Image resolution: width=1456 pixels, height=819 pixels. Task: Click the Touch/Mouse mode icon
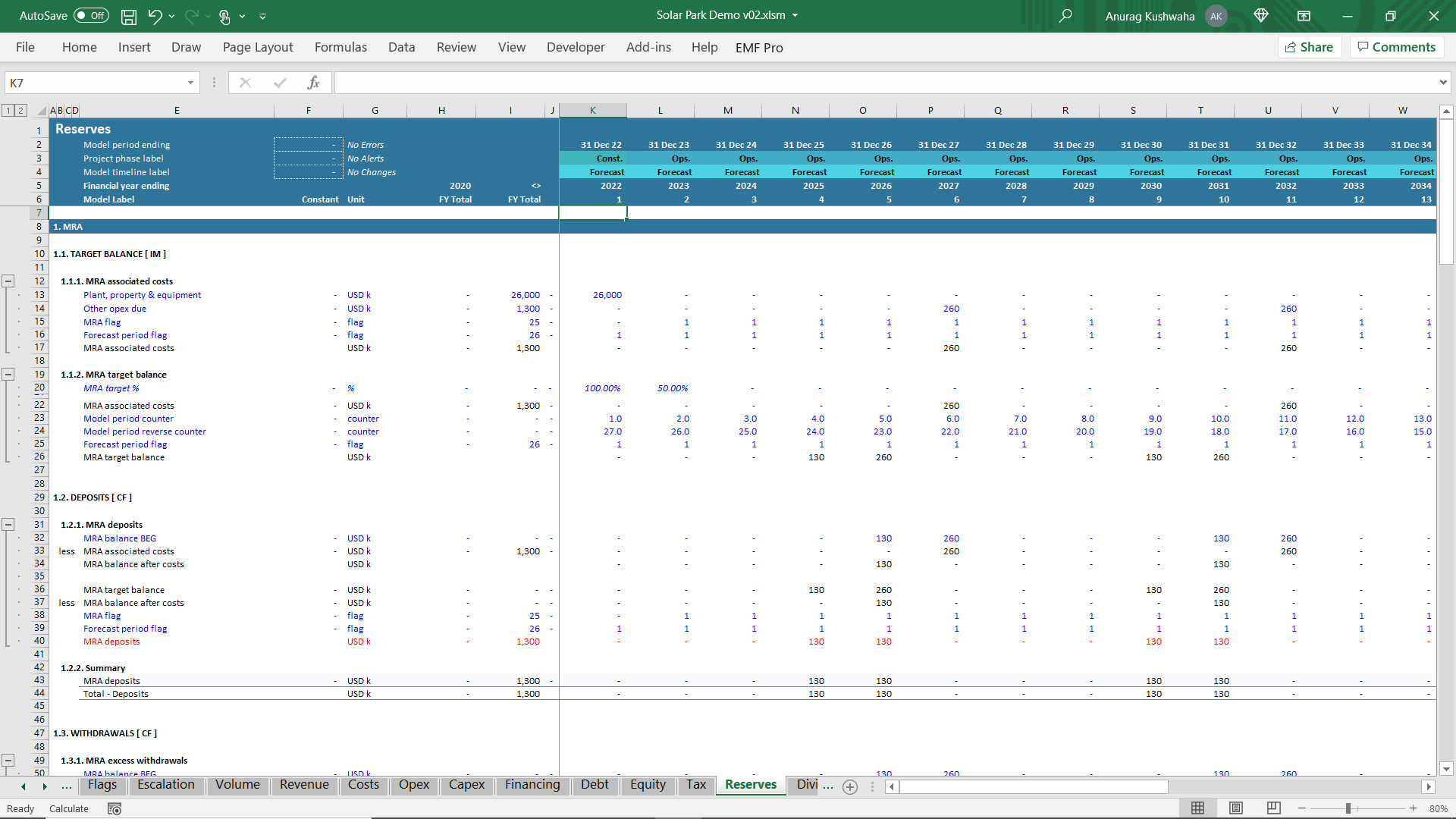(x=224, y=16)
